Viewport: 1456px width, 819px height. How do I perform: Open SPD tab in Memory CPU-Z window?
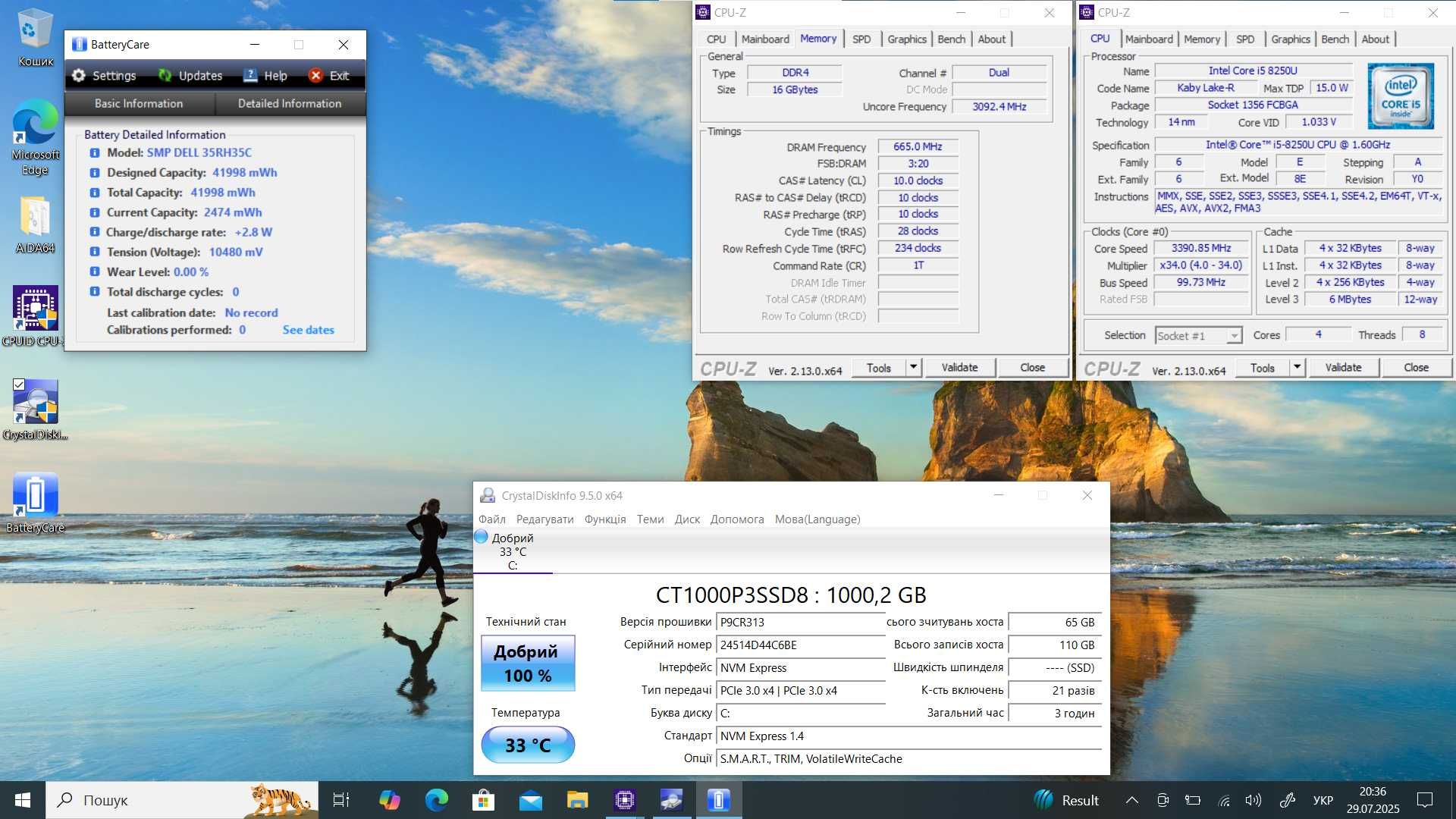(861, 39)
